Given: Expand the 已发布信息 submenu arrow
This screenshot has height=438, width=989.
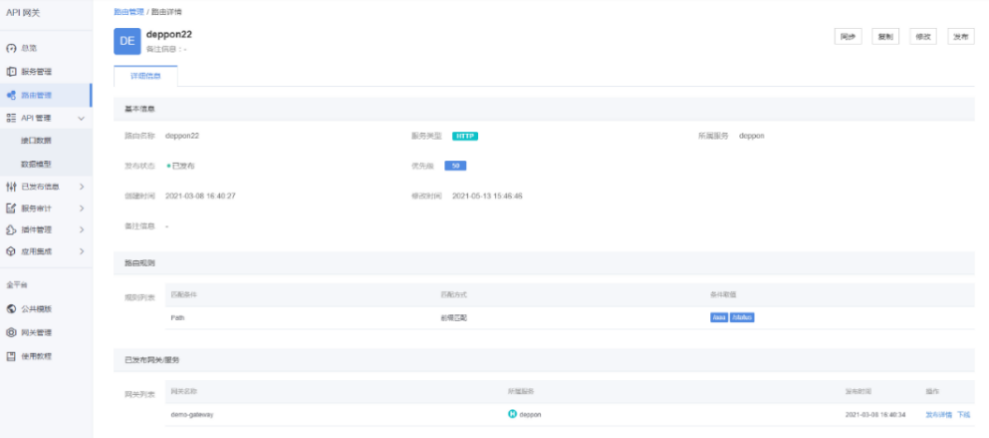Looking at the screenshot, I should [81, 187].
